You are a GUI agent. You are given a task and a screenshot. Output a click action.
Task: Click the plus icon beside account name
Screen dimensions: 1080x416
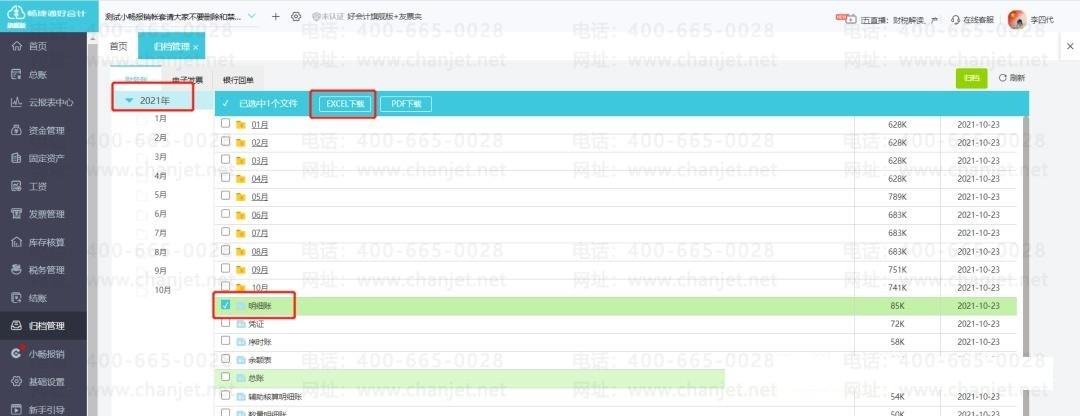pyautogui.click(x=276, y=17)
